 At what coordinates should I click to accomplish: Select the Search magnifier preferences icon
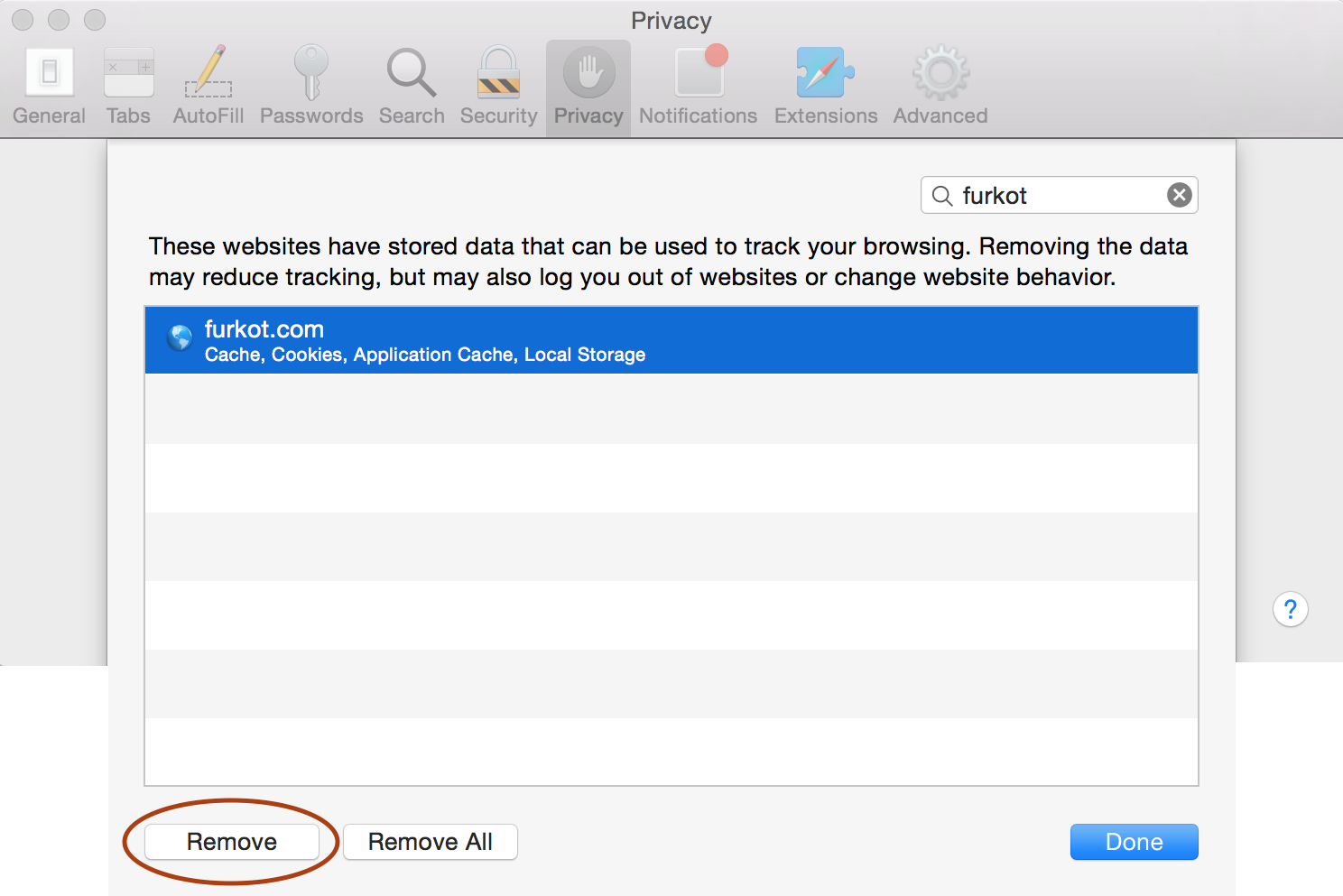pos(412,87)
